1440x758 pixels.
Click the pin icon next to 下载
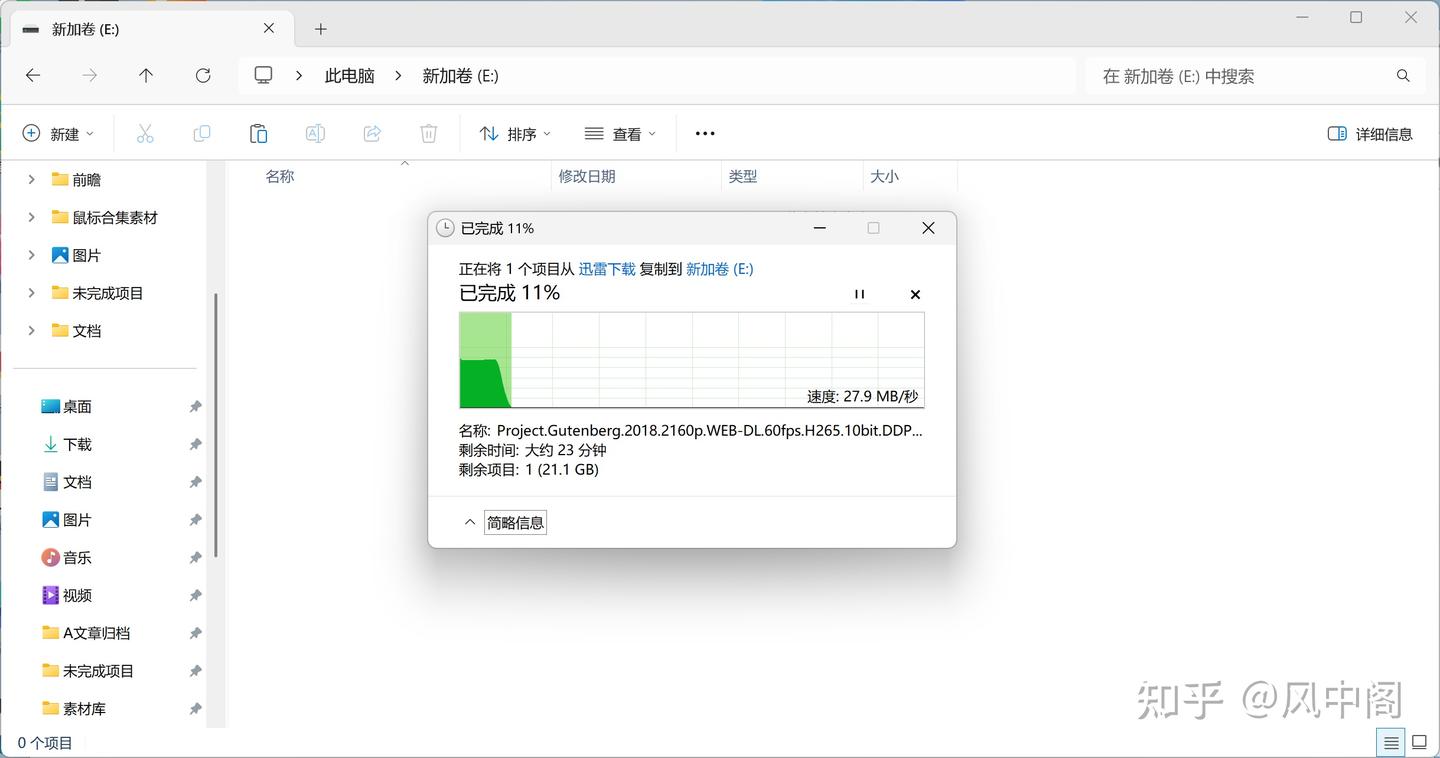coord(195,445)
